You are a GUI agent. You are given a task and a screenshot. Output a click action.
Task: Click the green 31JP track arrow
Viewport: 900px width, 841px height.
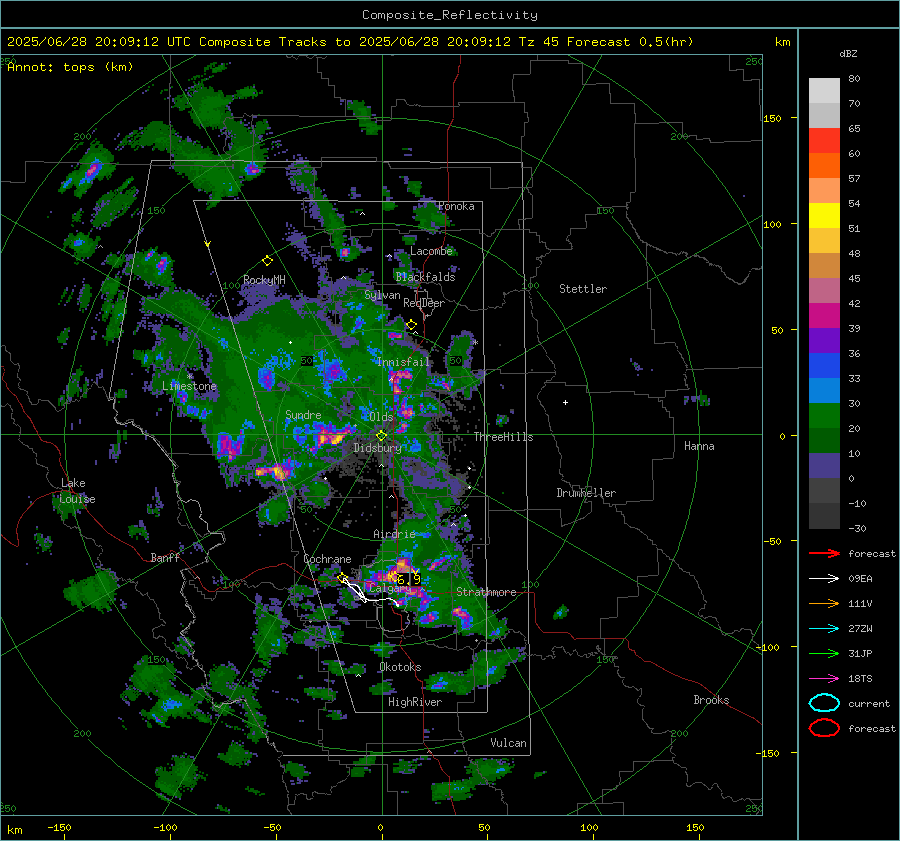point(824,653)
